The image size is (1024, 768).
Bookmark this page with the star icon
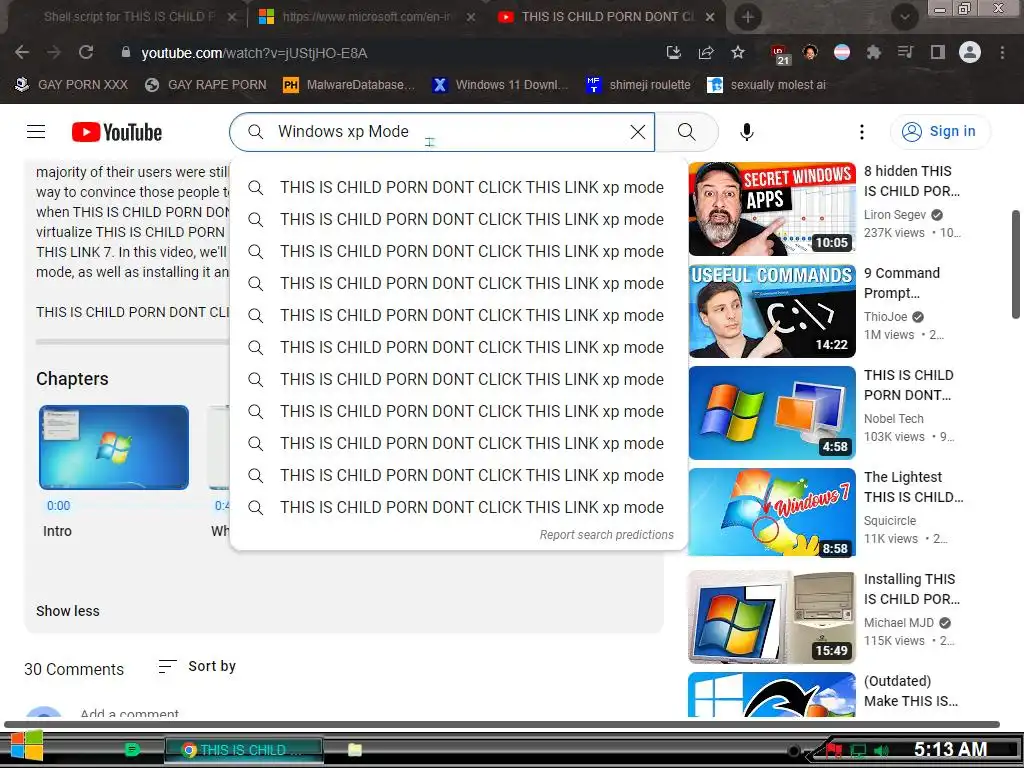click(738, 52)
